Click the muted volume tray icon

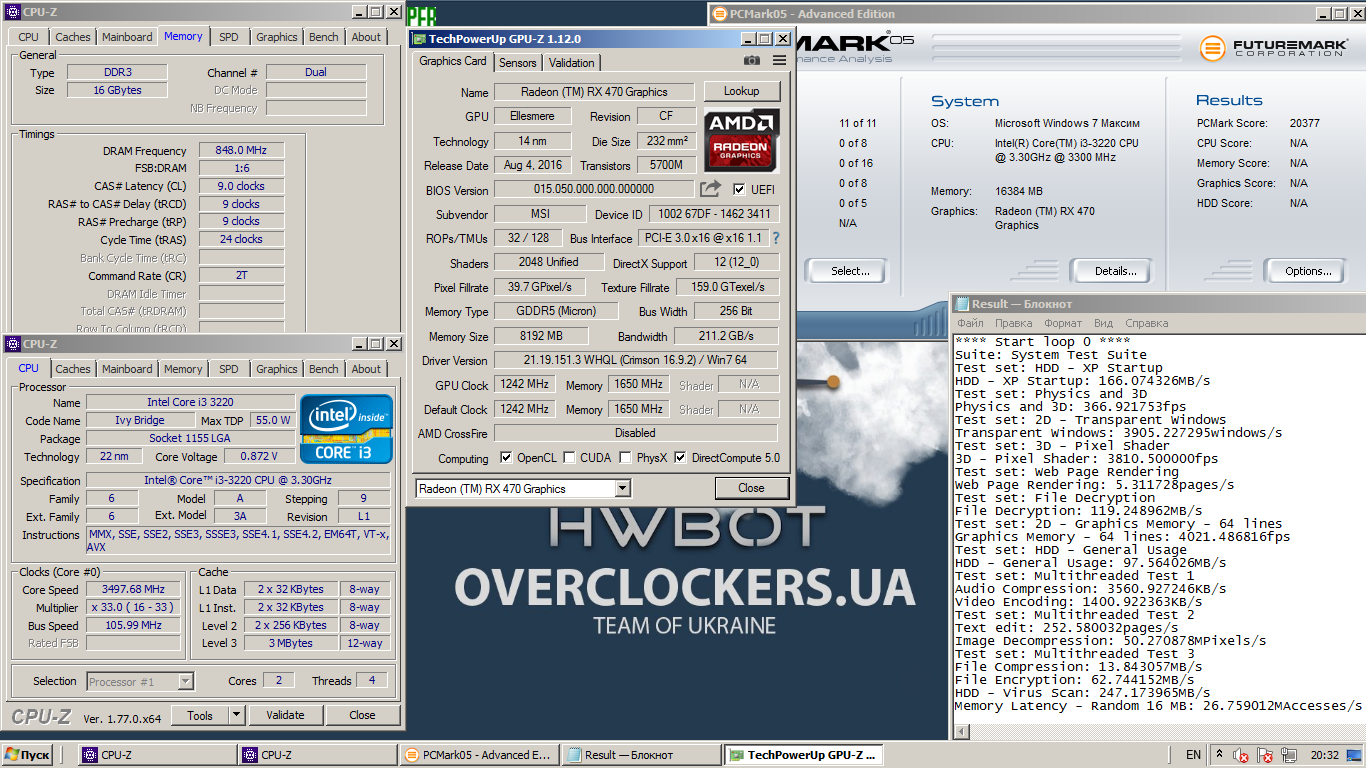pos(1241,755)
